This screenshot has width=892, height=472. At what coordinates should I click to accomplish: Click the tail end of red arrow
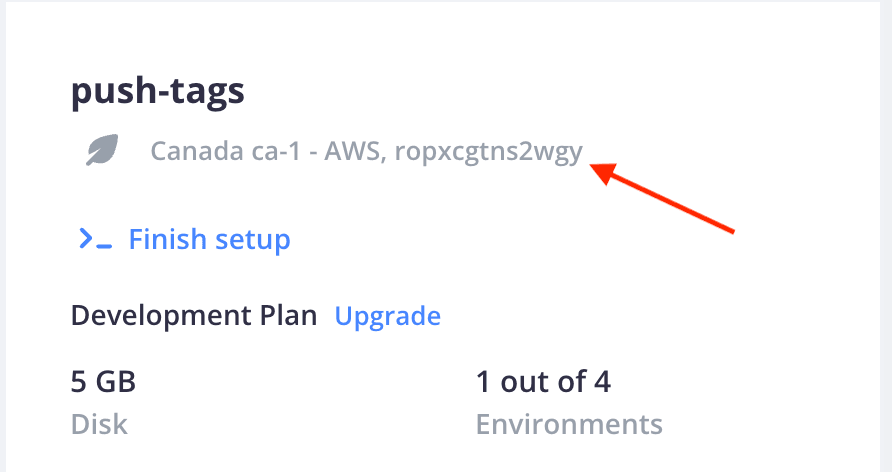(x=729, y=229)
